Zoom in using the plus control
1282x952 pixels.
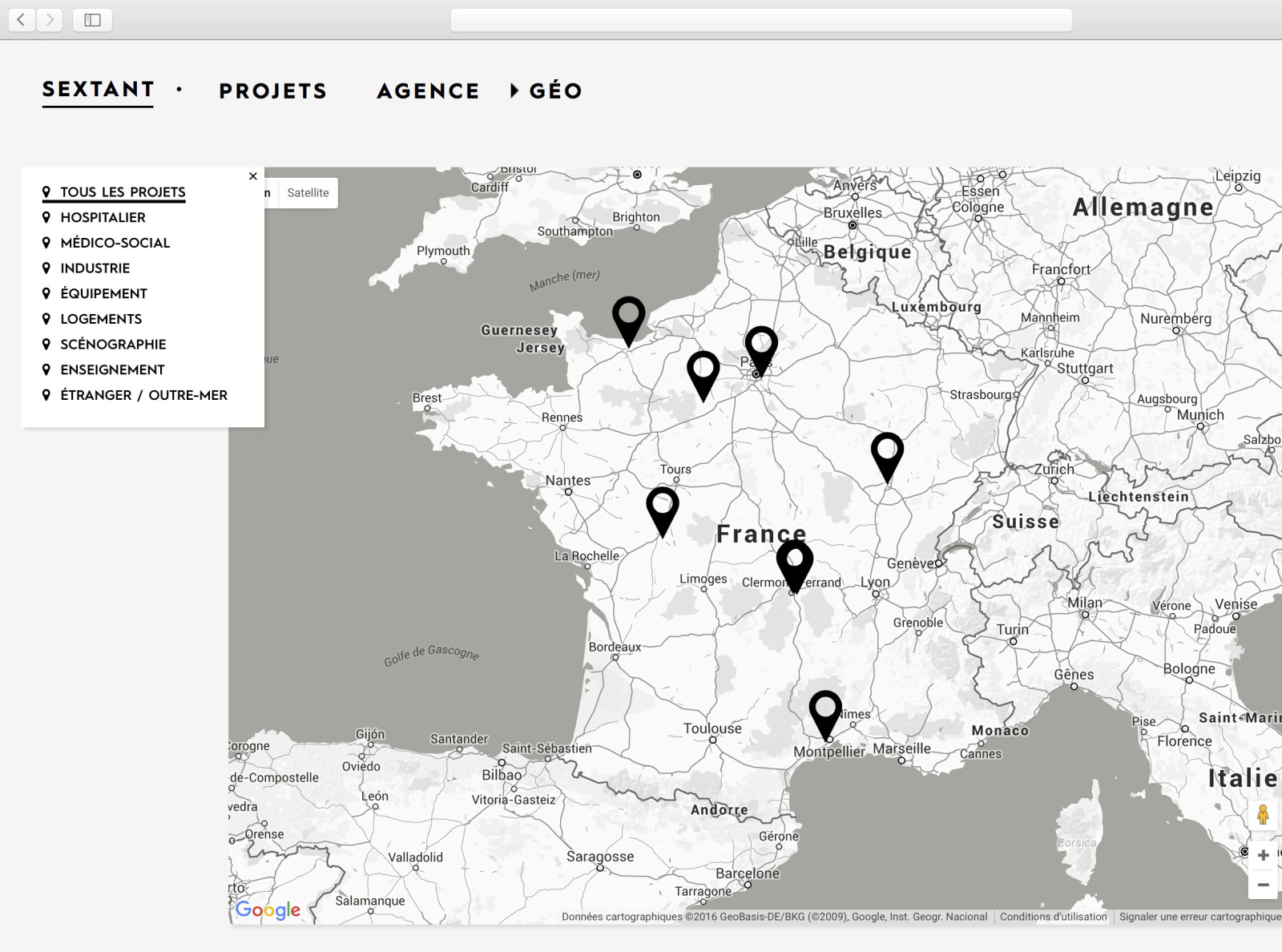click(x=1262, y=855)
